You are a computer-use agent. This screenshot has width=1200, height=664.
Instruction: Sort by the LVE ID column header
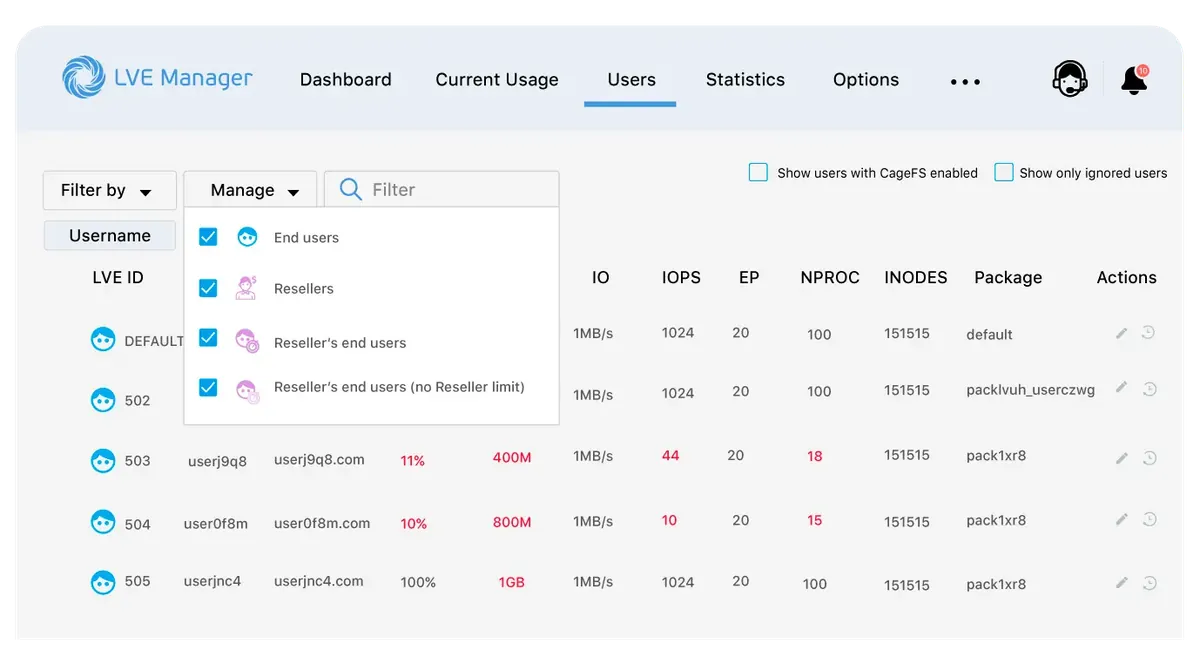118,277
